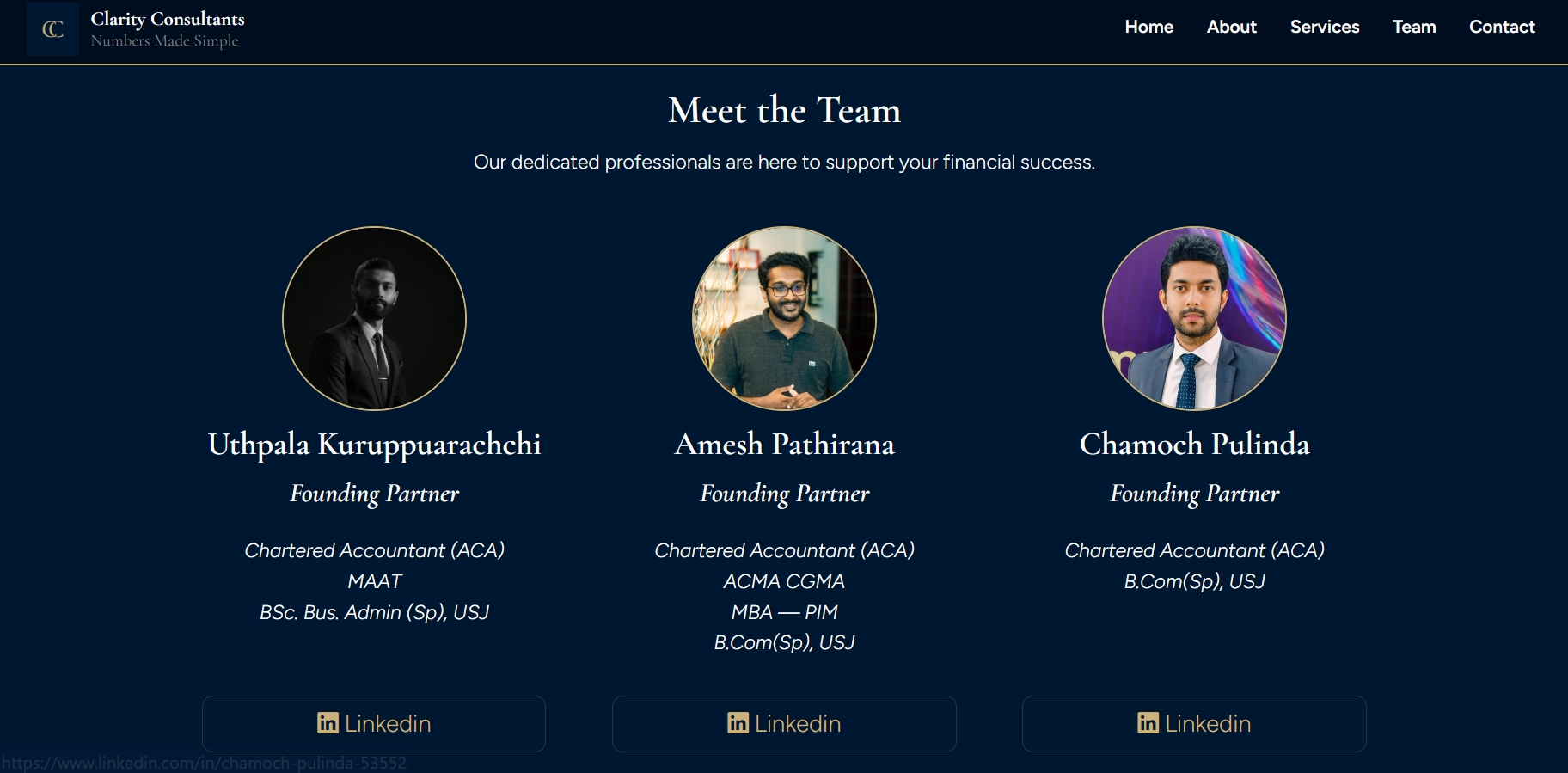This screenshot has width=1568, height=773.
Task: Click Amesh's LinkedIn button
Action: (x=784, y=723)
